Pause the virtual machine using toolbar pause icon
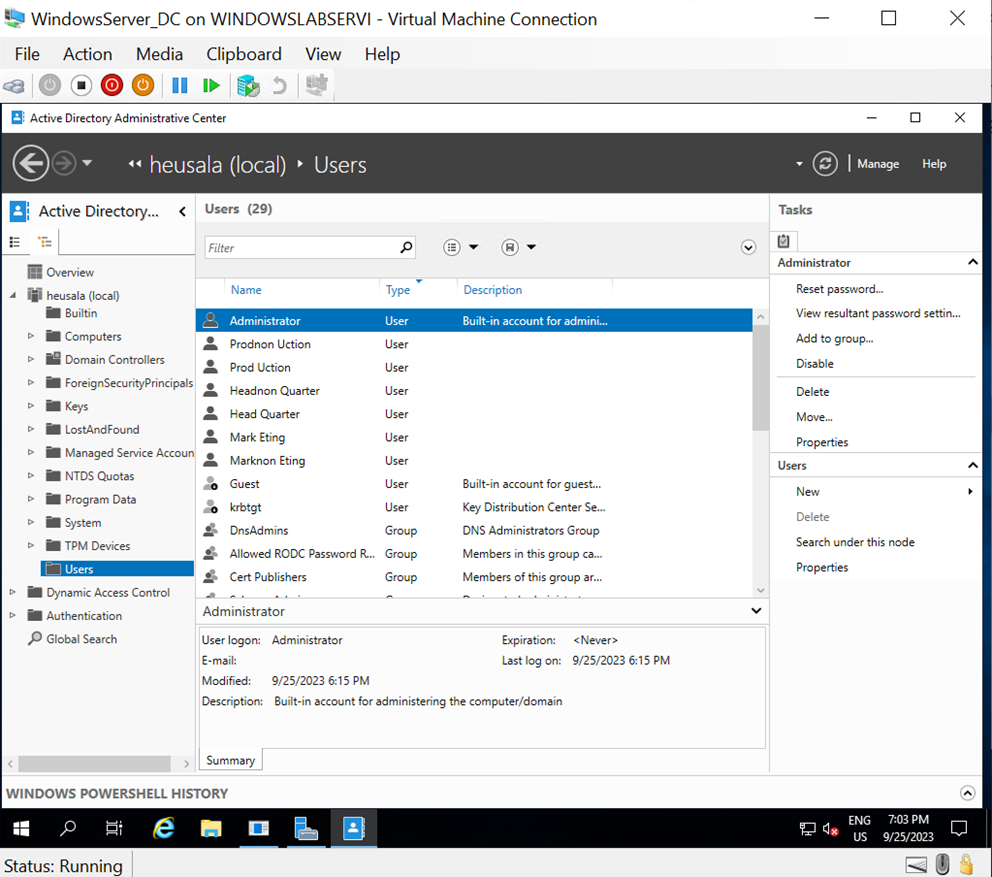Screen dimensions: 992x877 click(179, 85)
